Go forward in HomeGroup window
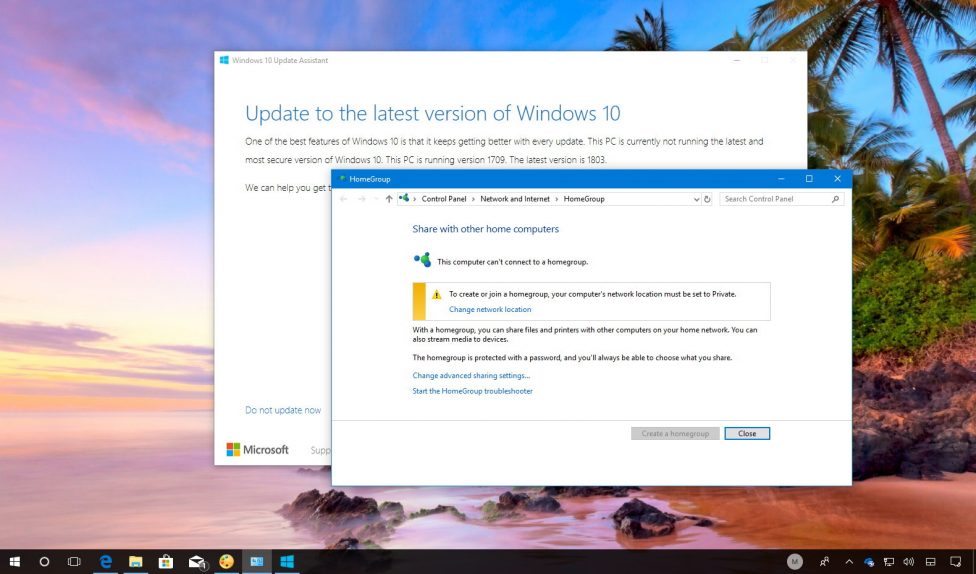 click(362, 199)
